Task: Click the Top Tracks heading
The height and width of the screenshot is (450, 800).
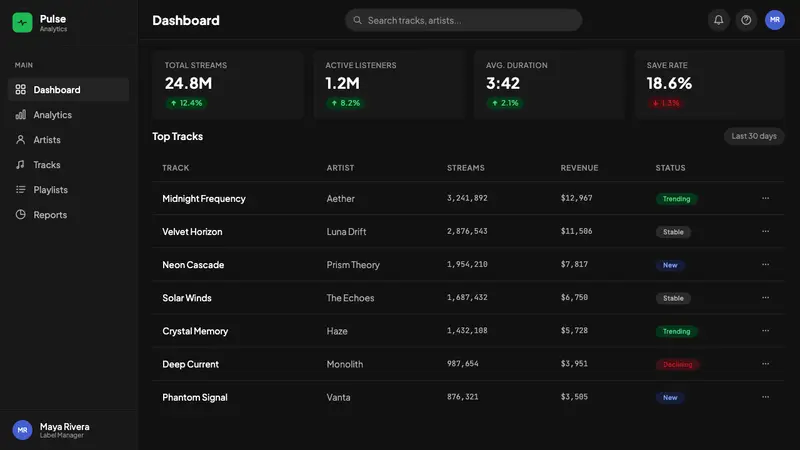Action: pyautogui.click(x=178, y=136)
